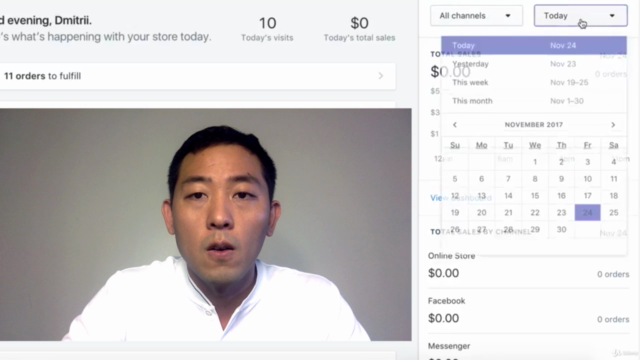Viewport: 640px width, 360px height.
Task: Click highlighted date 24 in calendar
Action: [x=587, y=213]
